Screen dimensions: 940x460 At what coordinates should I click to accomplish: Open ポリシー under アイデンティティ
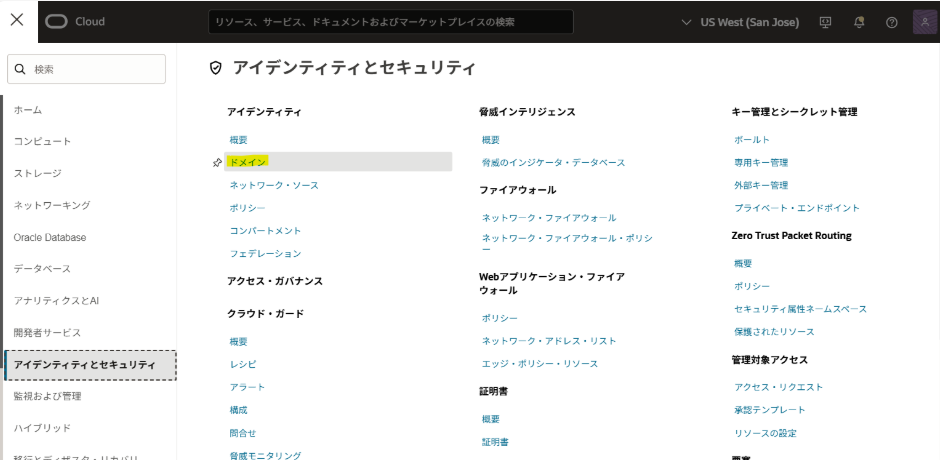248,208
